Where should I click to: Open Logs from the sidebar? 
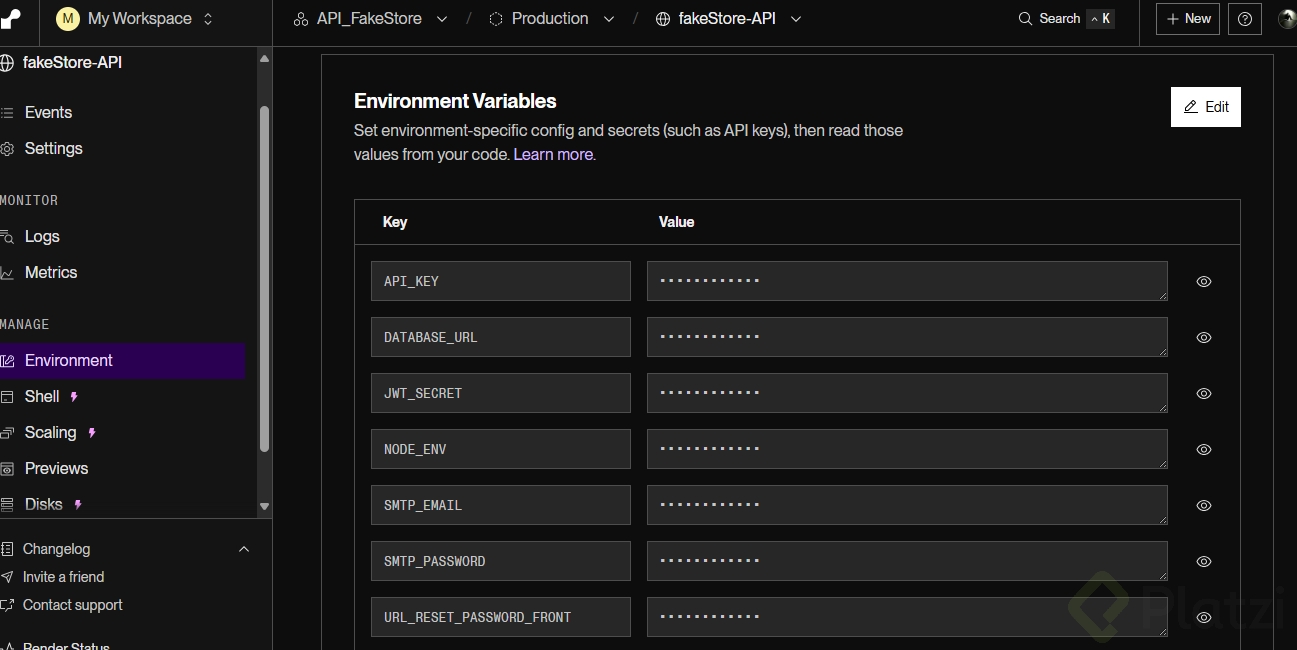point(42,236)
